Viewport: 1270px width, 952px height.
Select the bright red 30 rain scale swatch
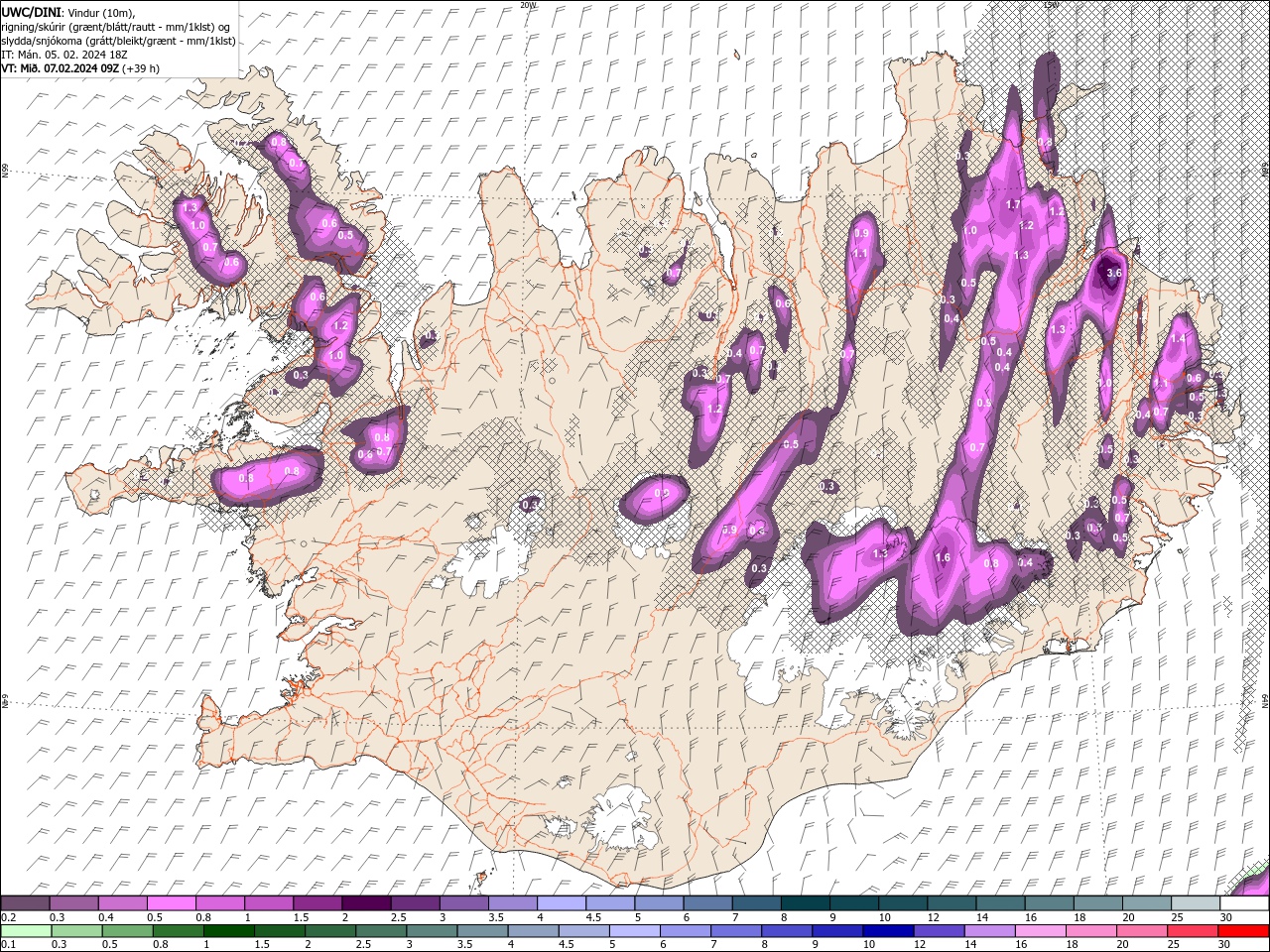pyautogui.click(x=1244, y=930)
